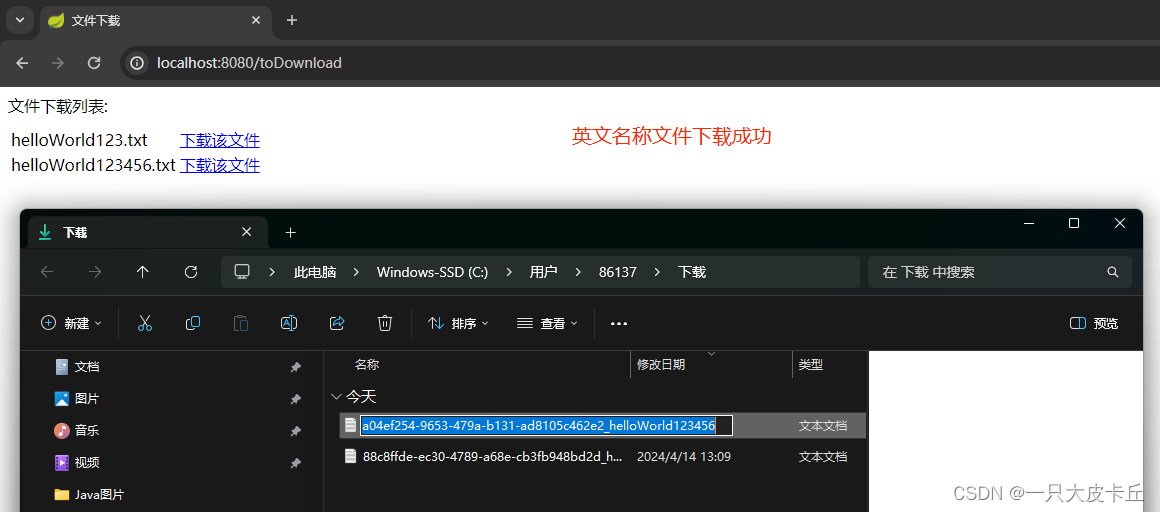This screenshot has width=1160, height=512.
Task: Expand chevron after 用户 in breadcrumb
Action: 578,272
